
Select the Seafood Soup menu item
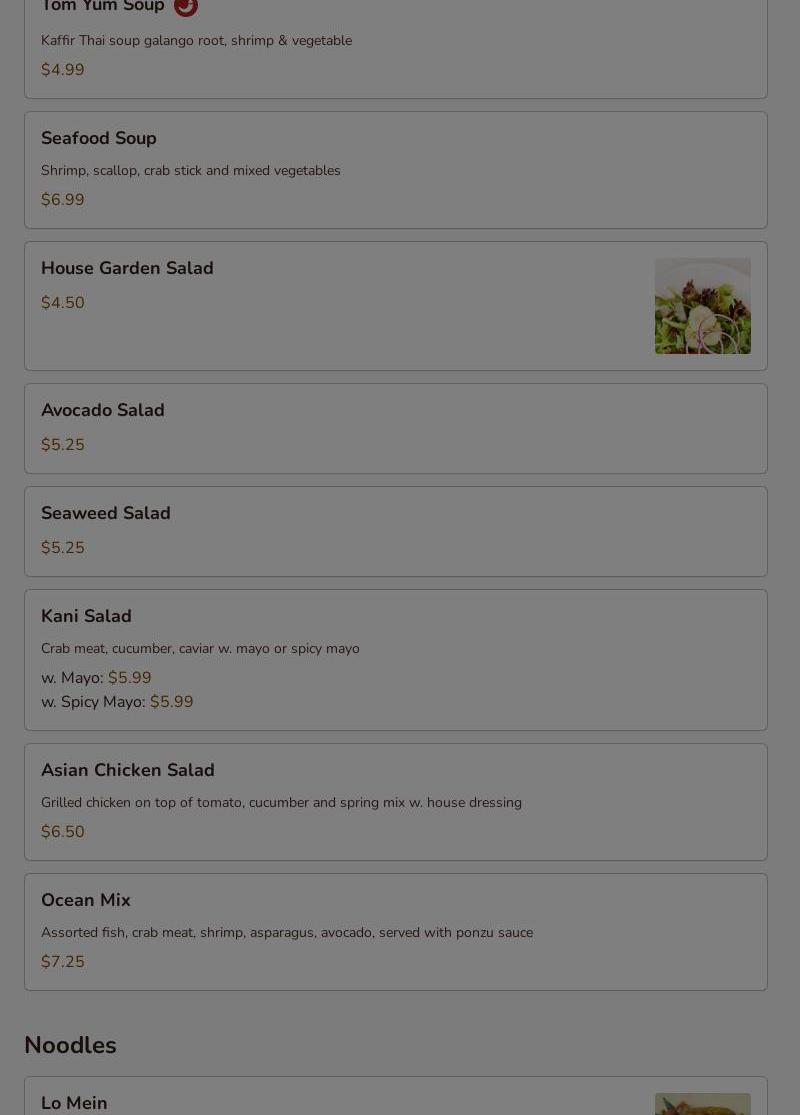396,170
